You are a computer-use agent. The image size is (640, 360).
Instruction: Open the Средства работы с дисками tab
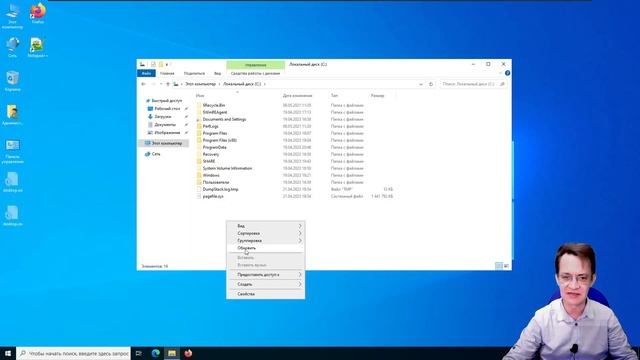click(256, 73)
